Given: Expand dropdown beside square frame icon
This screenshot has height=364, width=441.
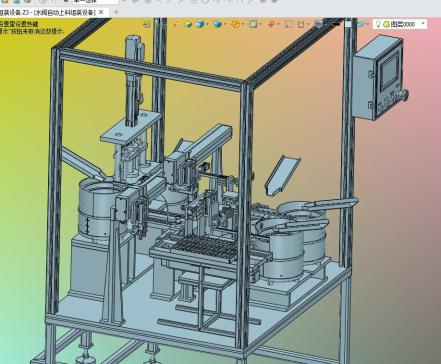Looking at the screenshot, I should coord(260,24).
